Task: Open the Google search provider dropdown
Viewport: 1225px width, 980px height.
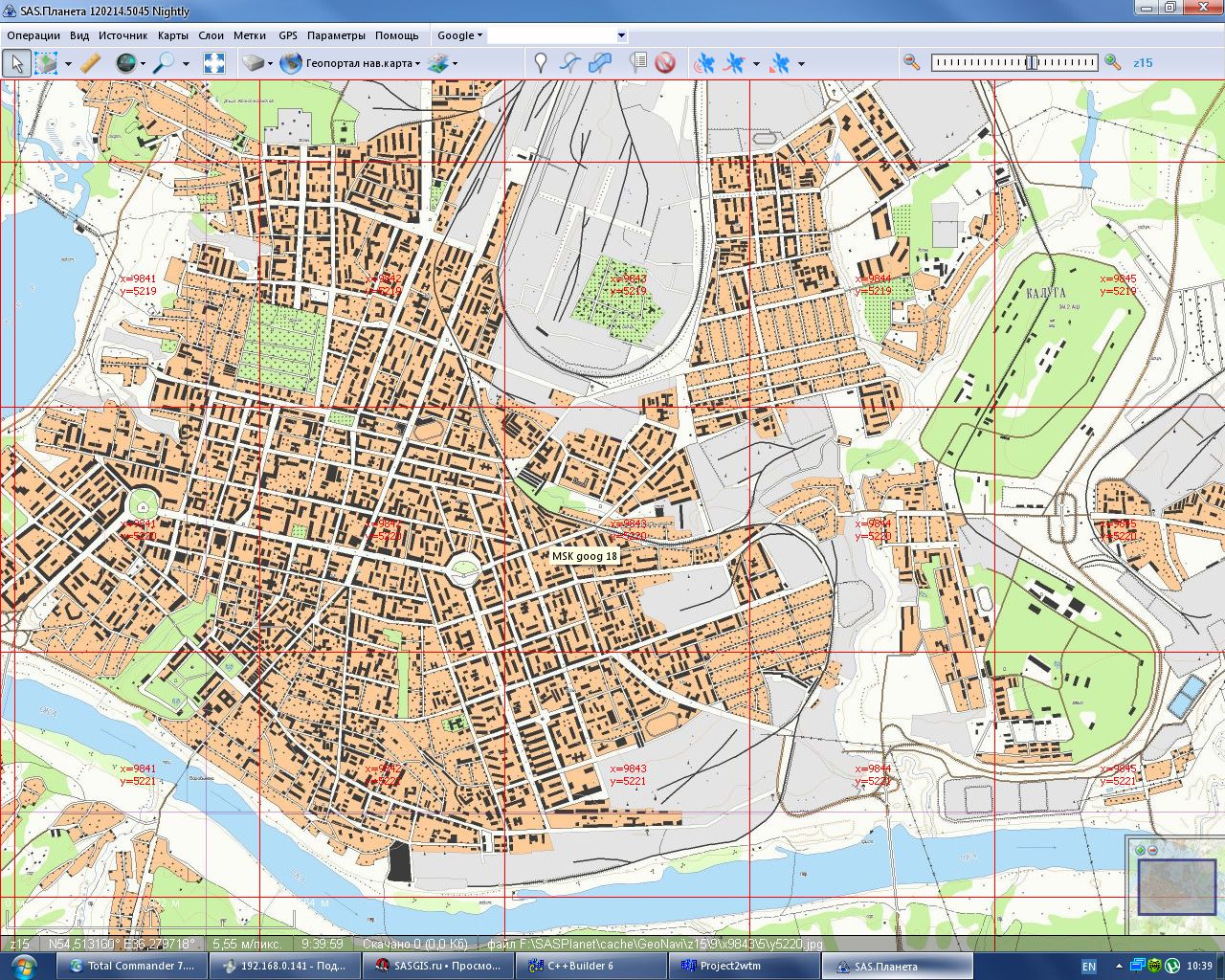Action: (x=459, y=35)
